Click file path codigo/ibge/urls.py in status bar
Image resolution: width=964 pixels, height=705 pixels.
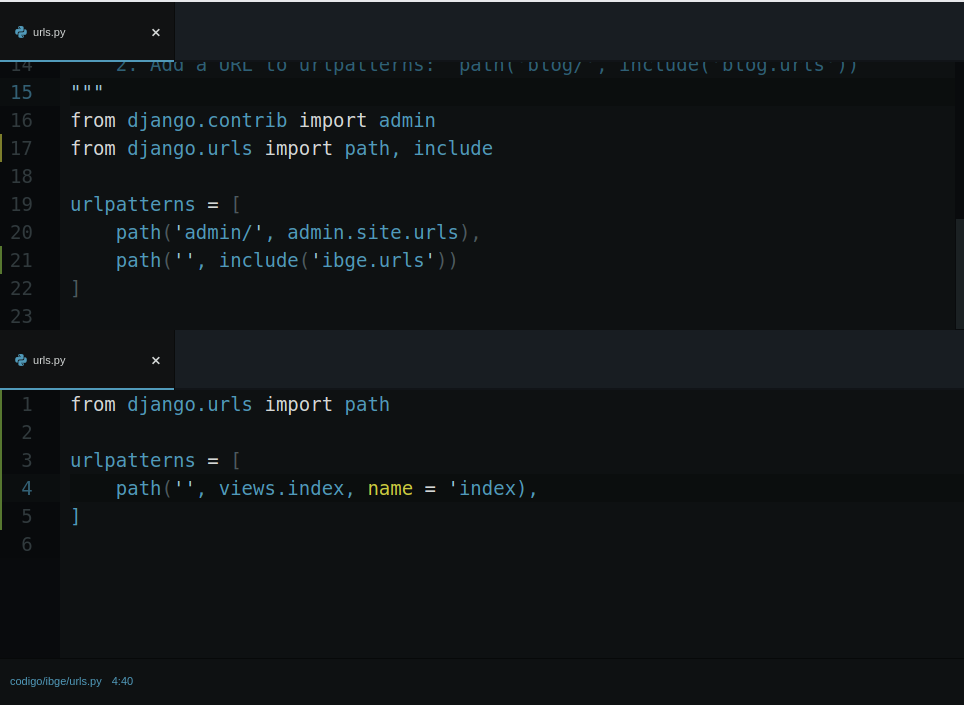56,681
